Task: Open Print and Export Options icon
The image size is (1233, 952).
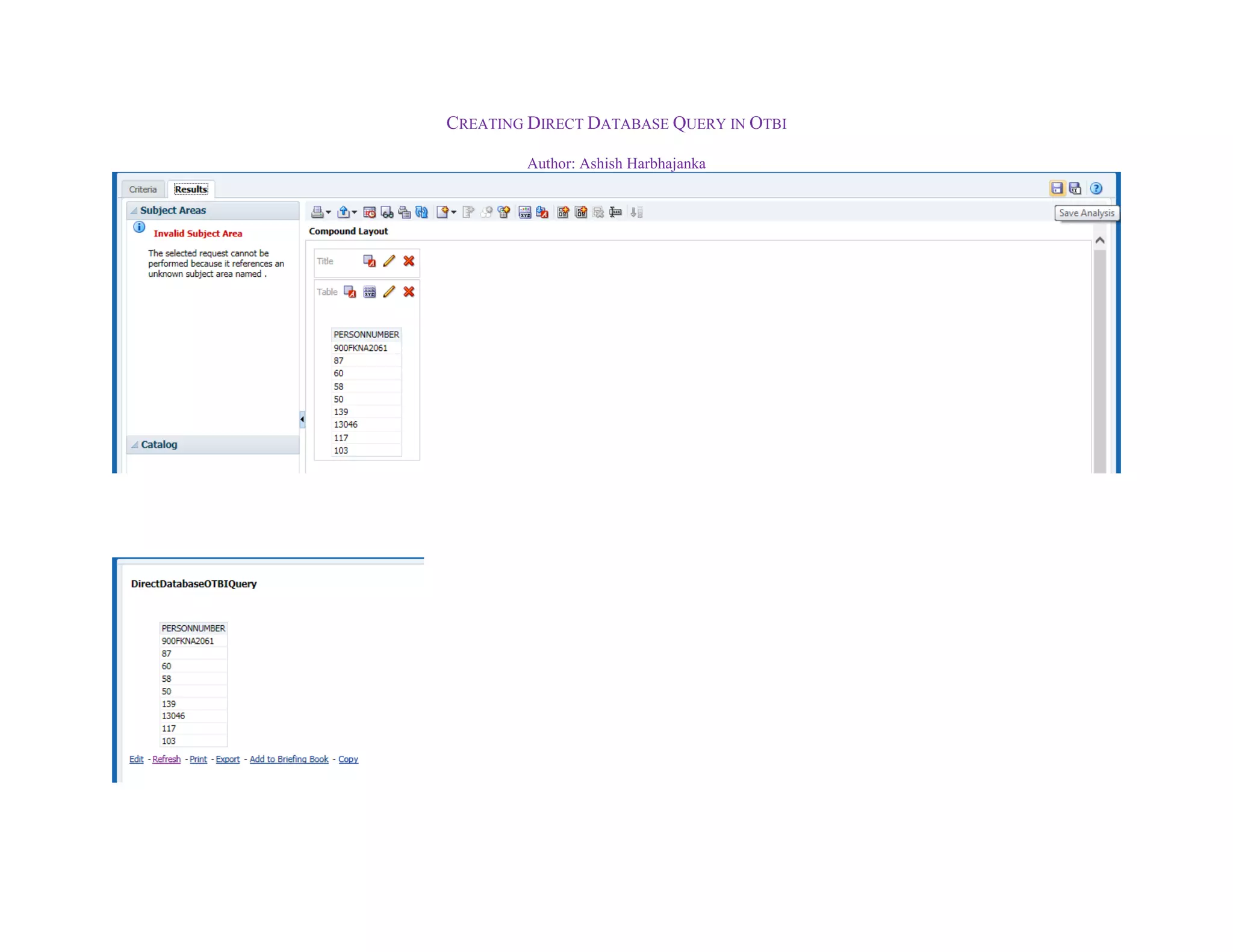Action: coord(405,212)
